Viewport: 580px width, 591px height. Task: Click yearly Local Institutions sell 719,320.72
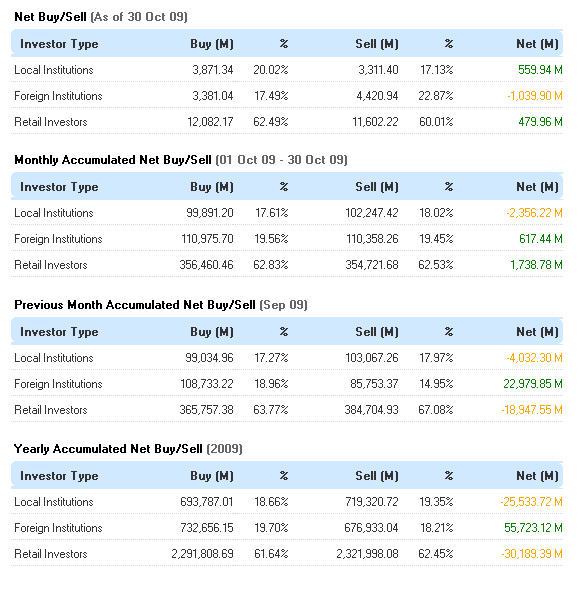point(372,502)
